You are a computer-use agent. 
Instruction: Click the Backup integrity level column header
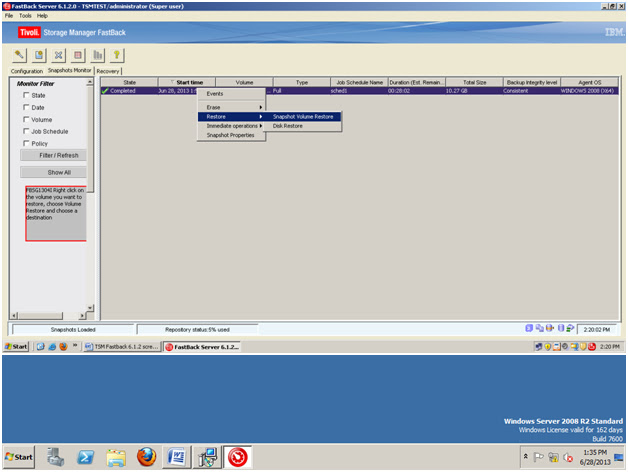click(x=532, y=82)
